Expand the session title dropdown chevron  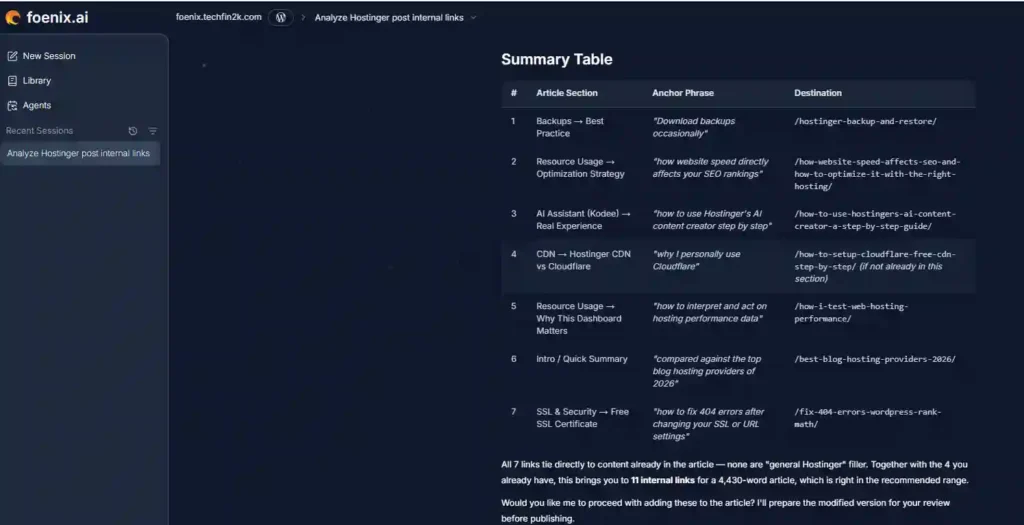(473, 18)
